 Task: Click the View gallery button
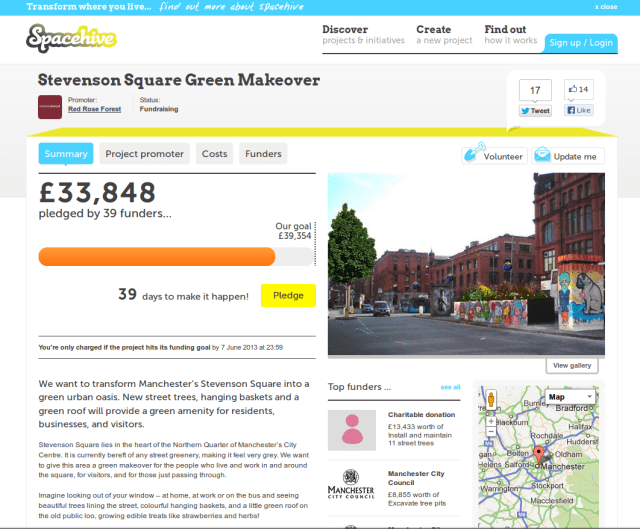pyautogui.click(x=573, y=366)
